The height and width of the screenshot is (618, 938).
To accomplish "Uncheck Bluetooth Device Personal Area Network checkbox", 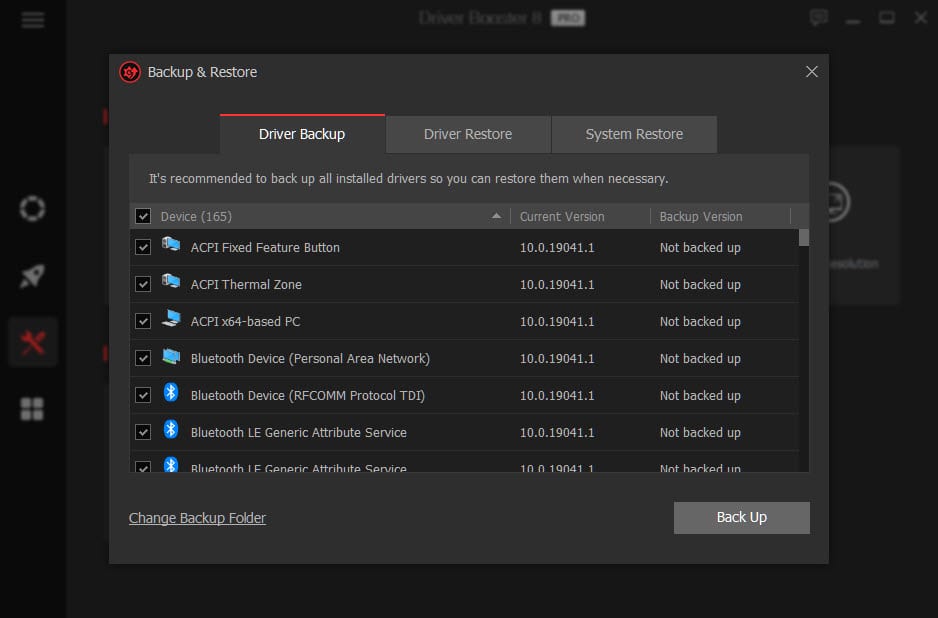I will 143,358.
